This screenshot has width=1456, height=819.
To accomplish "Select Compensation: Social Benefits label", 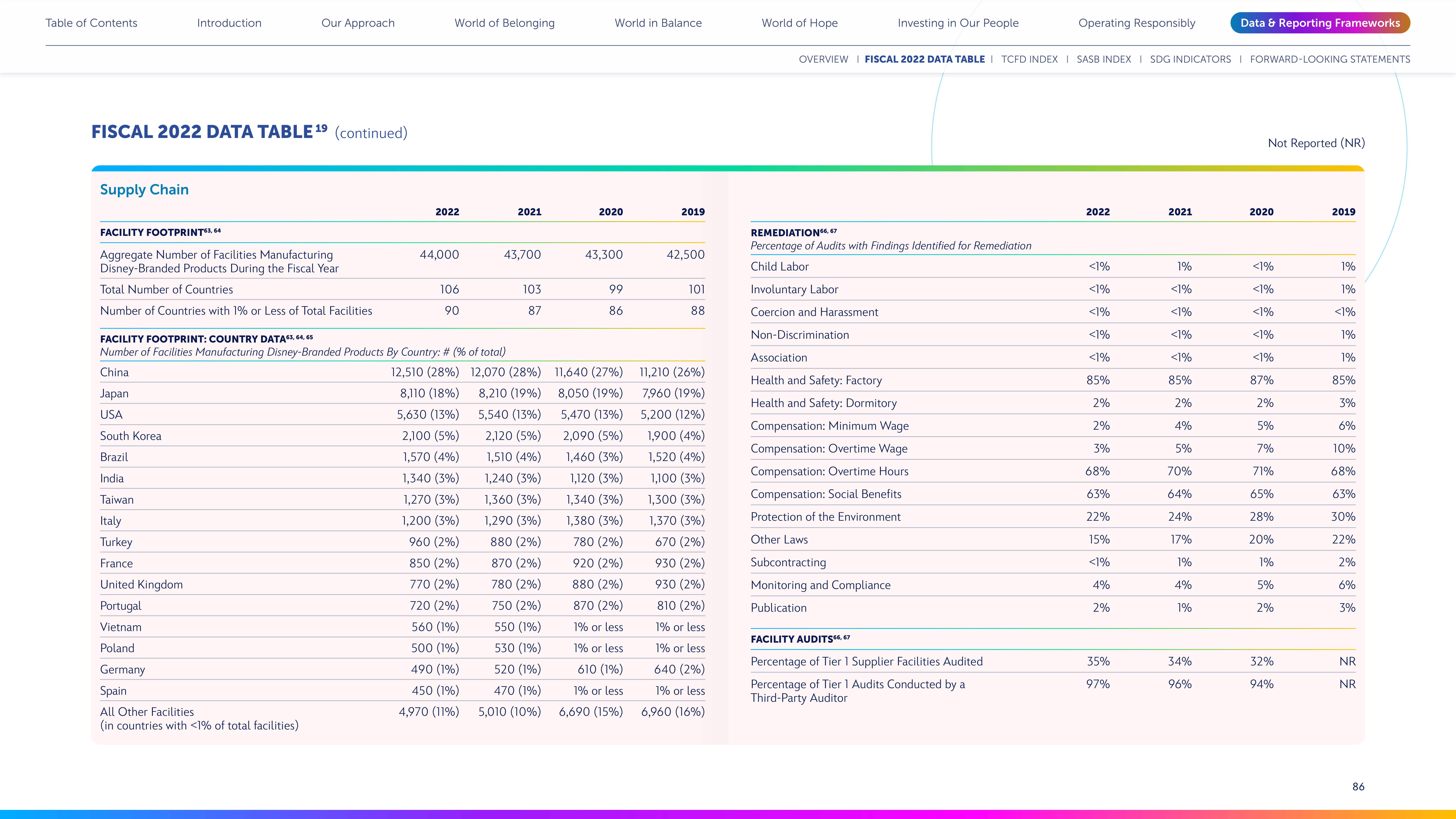I will [x=826, y=494].
